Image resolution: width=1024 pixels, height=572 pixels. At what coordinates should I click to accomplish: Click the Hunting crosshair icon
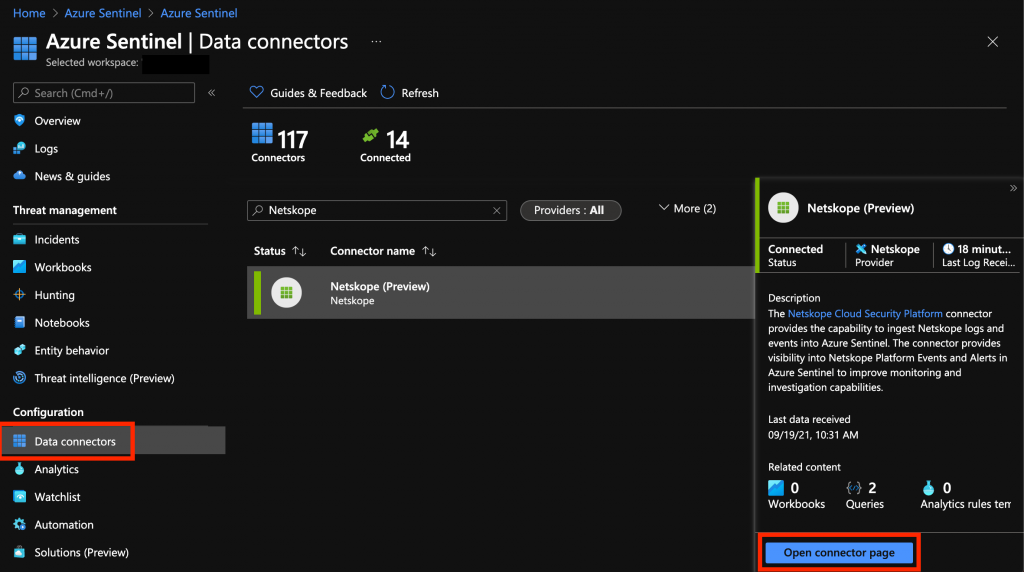20,294
